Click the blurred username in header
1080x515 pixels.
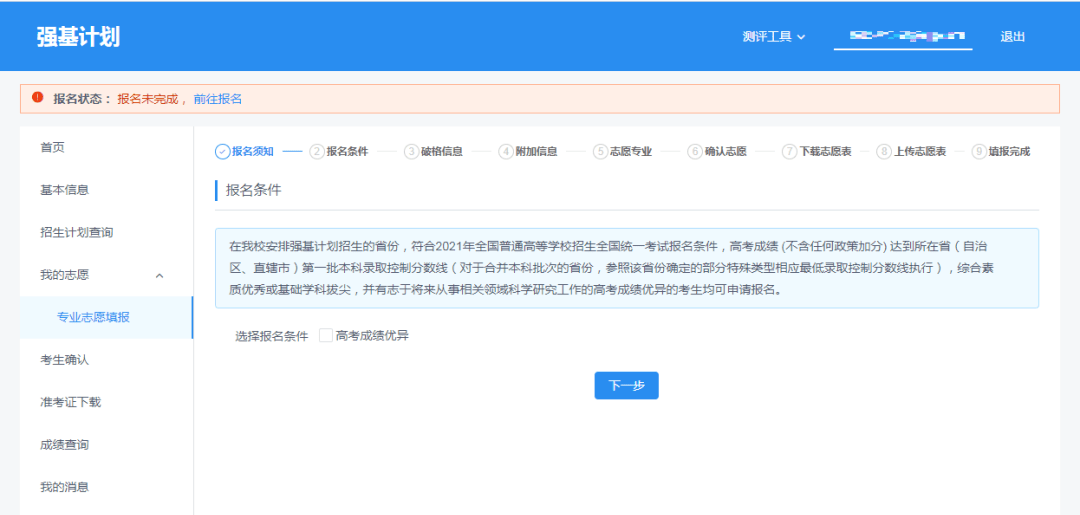[x=903, y=36]
